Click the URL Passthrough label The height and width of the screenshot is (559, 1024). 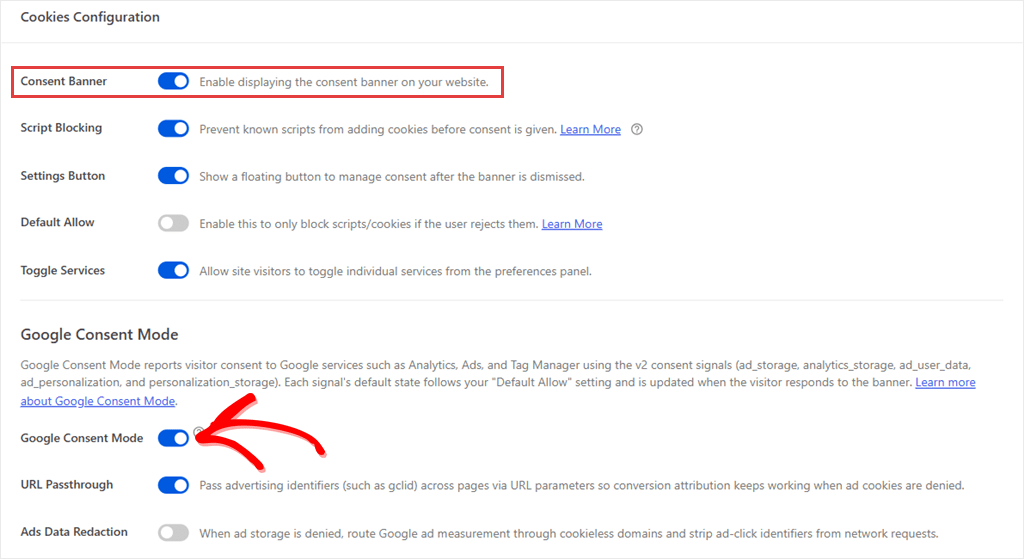(67, 485)
